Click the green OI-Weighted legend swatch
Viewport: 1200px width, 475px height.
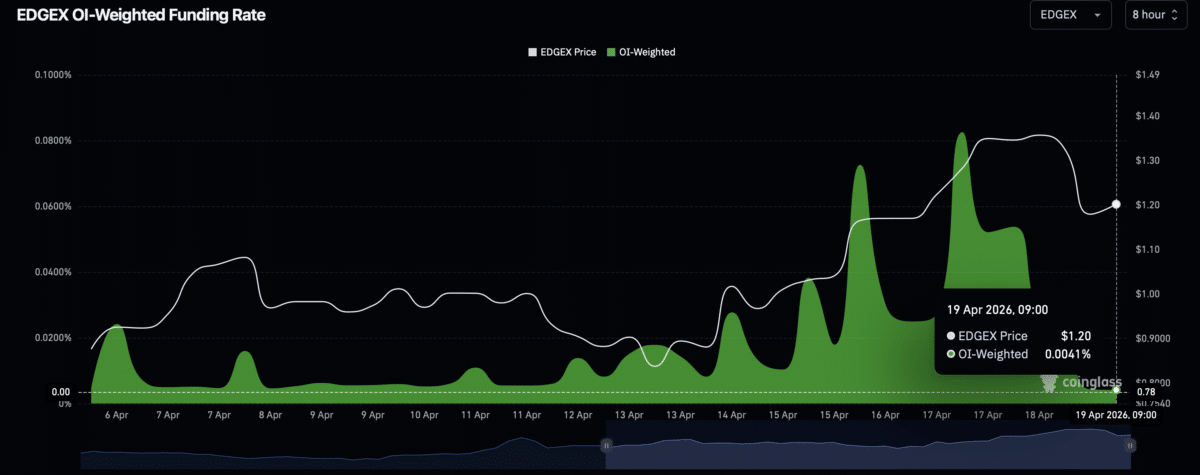pyautogui.click(x=610, y=52)
